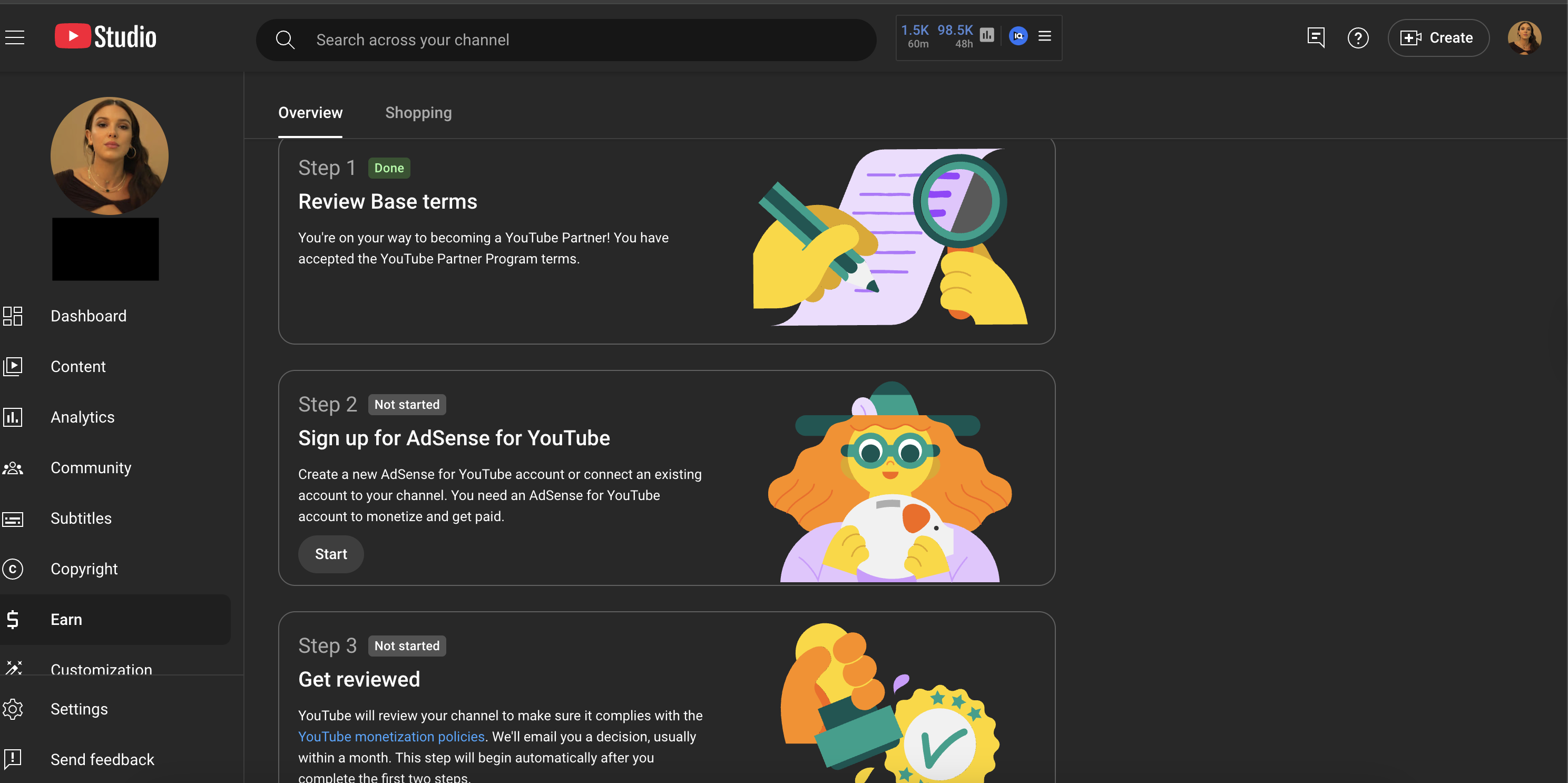Click the blue IQ extension icon
The height and width of the screenshot is (783, 1568).
pos(1018,36)
